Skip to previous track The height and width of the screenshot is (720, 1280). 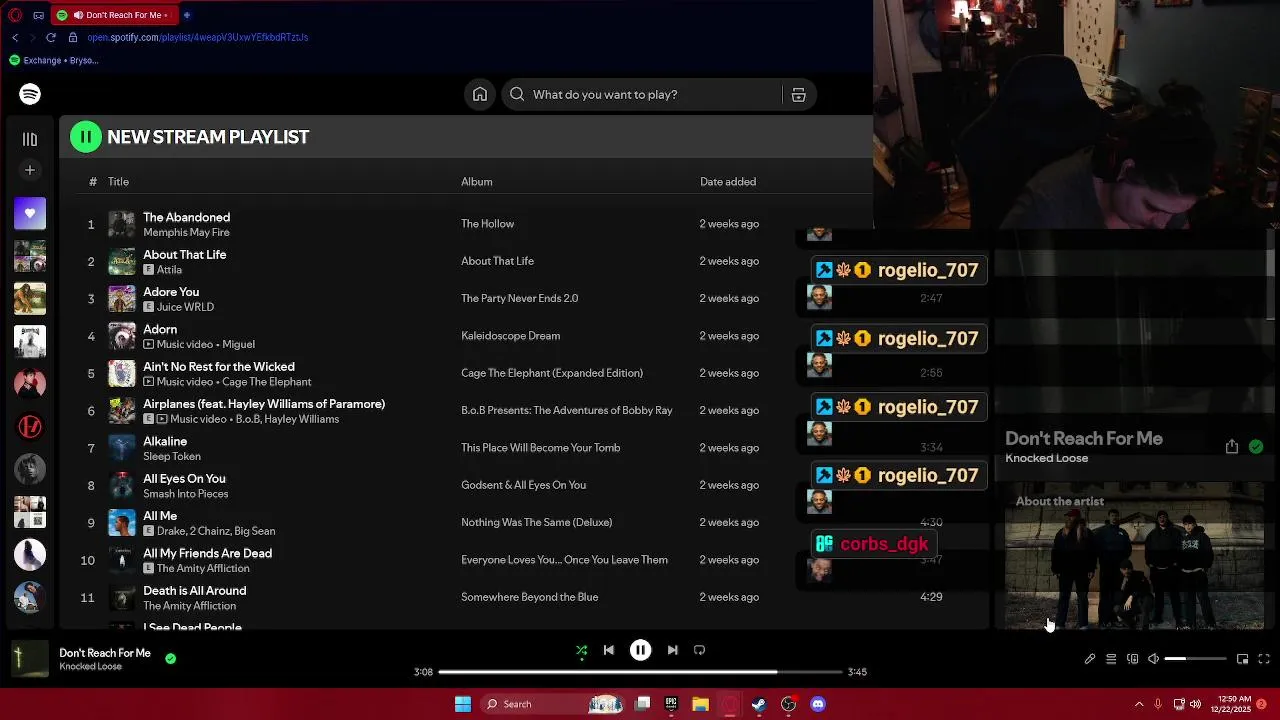[x=608, y=650]
